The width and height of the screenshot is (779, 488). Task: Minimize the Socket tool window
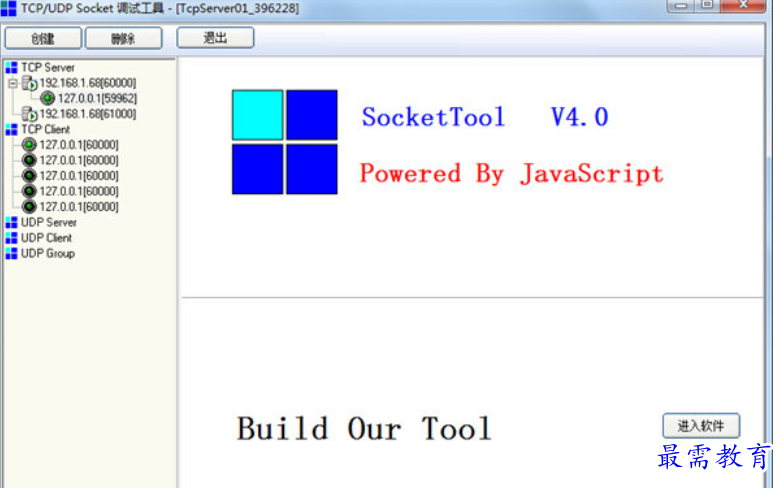pyautogui.click(x=681, y=5)
